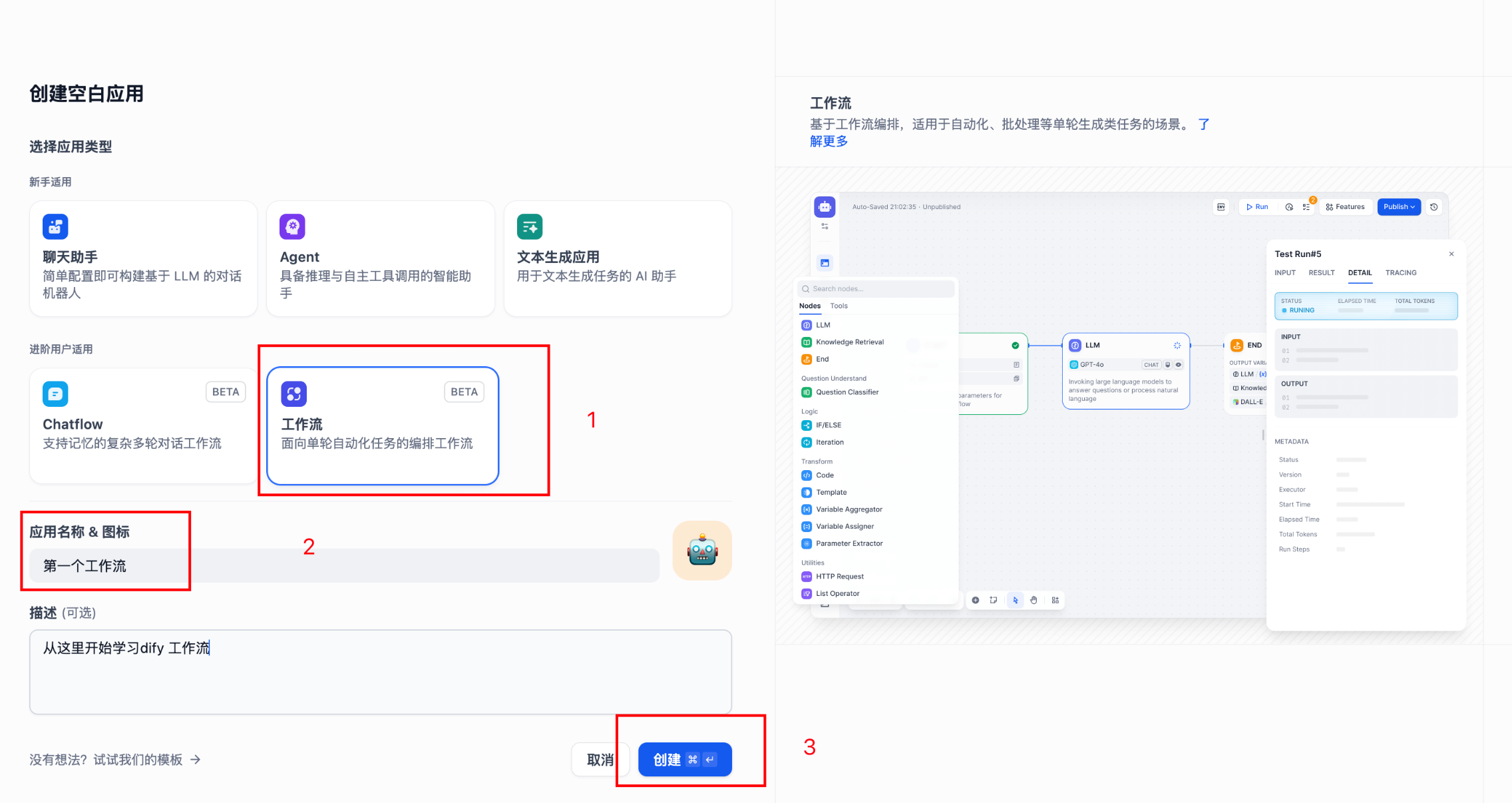The image size is (1512, 803).
Task: Select the 聊天助手 app type card
Action: pos(143,258)
